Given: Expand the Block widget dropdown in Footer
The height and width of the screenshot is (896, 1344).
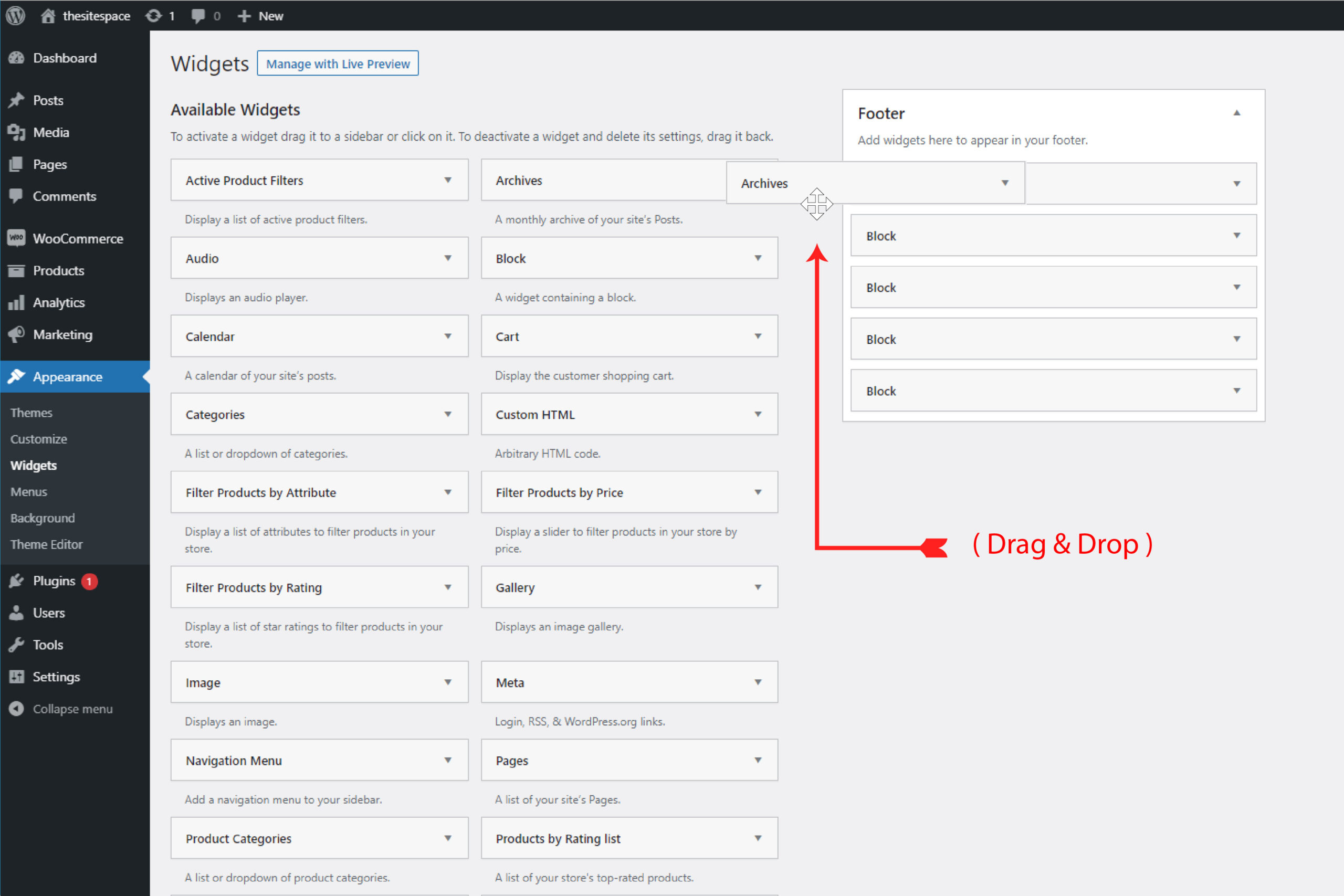Looking at the screenshot, I should [x=1237, y=235].
